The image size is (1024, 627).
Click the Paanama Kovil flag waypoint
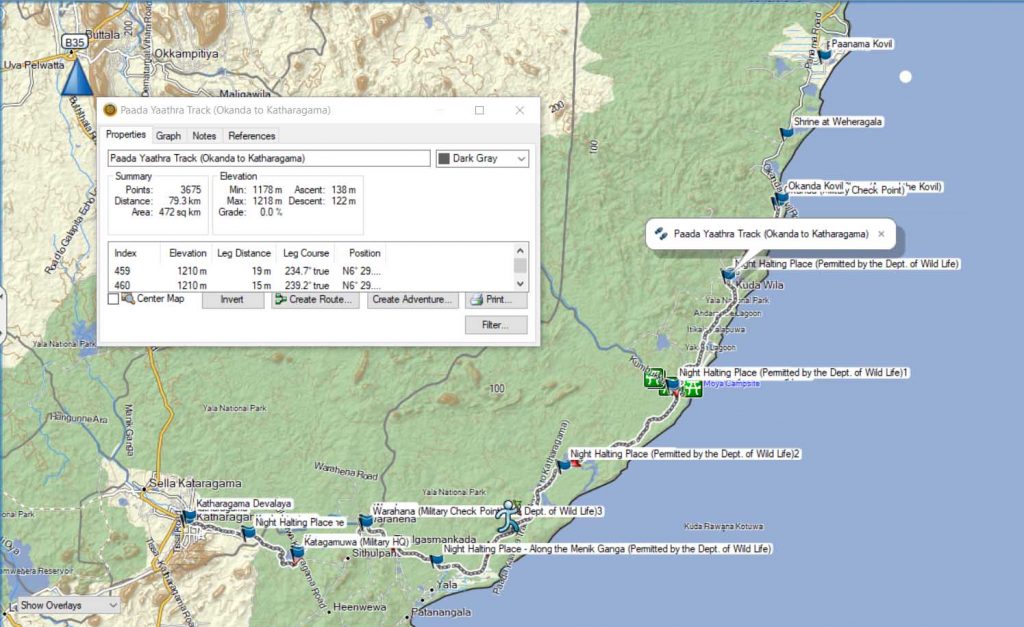824,55
